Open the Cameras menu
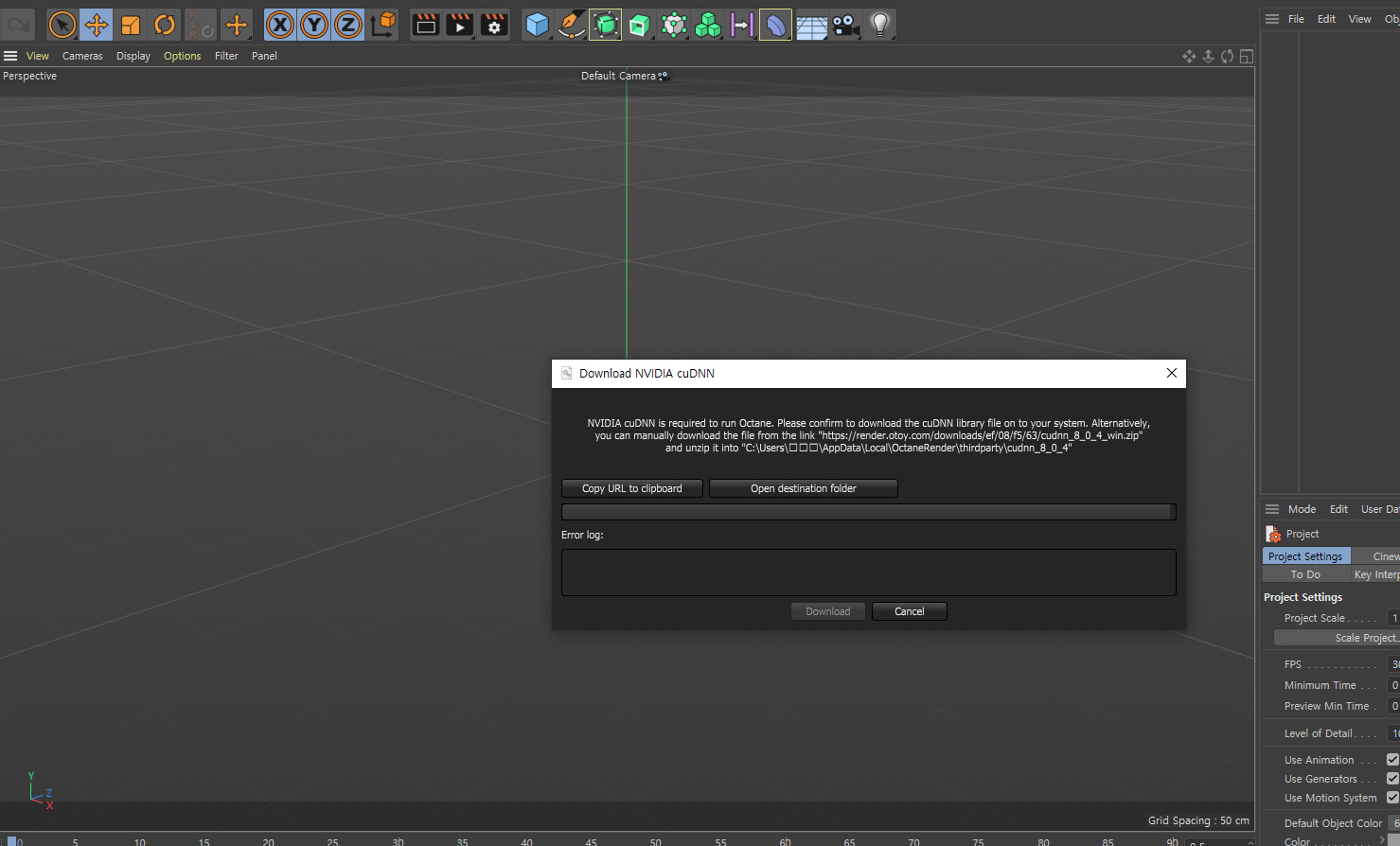This screenshot has width=1400, height=846. (82, 56)
